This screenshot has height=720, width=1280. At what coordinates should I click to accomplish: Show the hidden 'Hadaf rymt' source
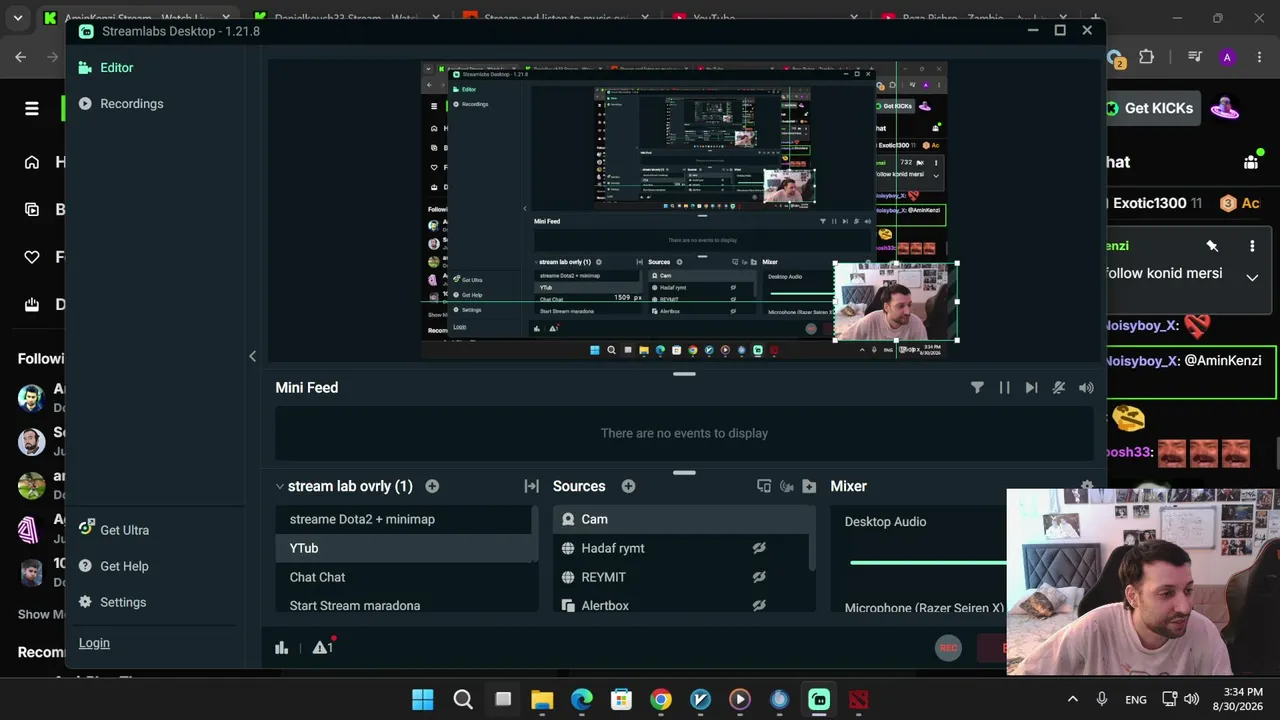pos(759,548)
